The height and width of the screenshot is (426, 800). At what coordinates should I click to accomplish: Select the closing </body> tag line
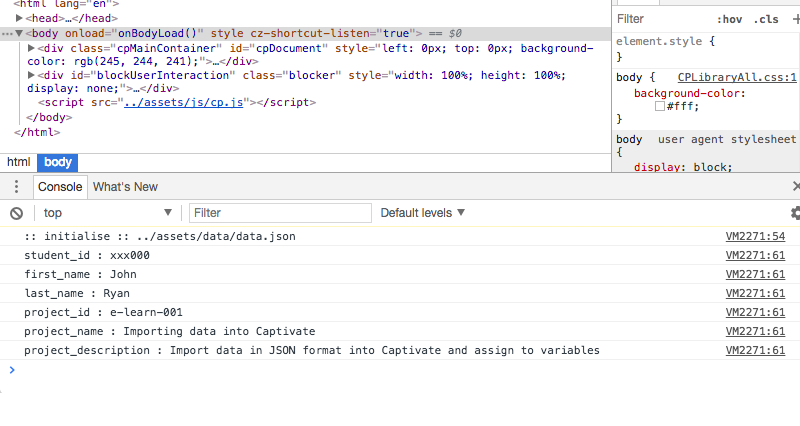49,117
